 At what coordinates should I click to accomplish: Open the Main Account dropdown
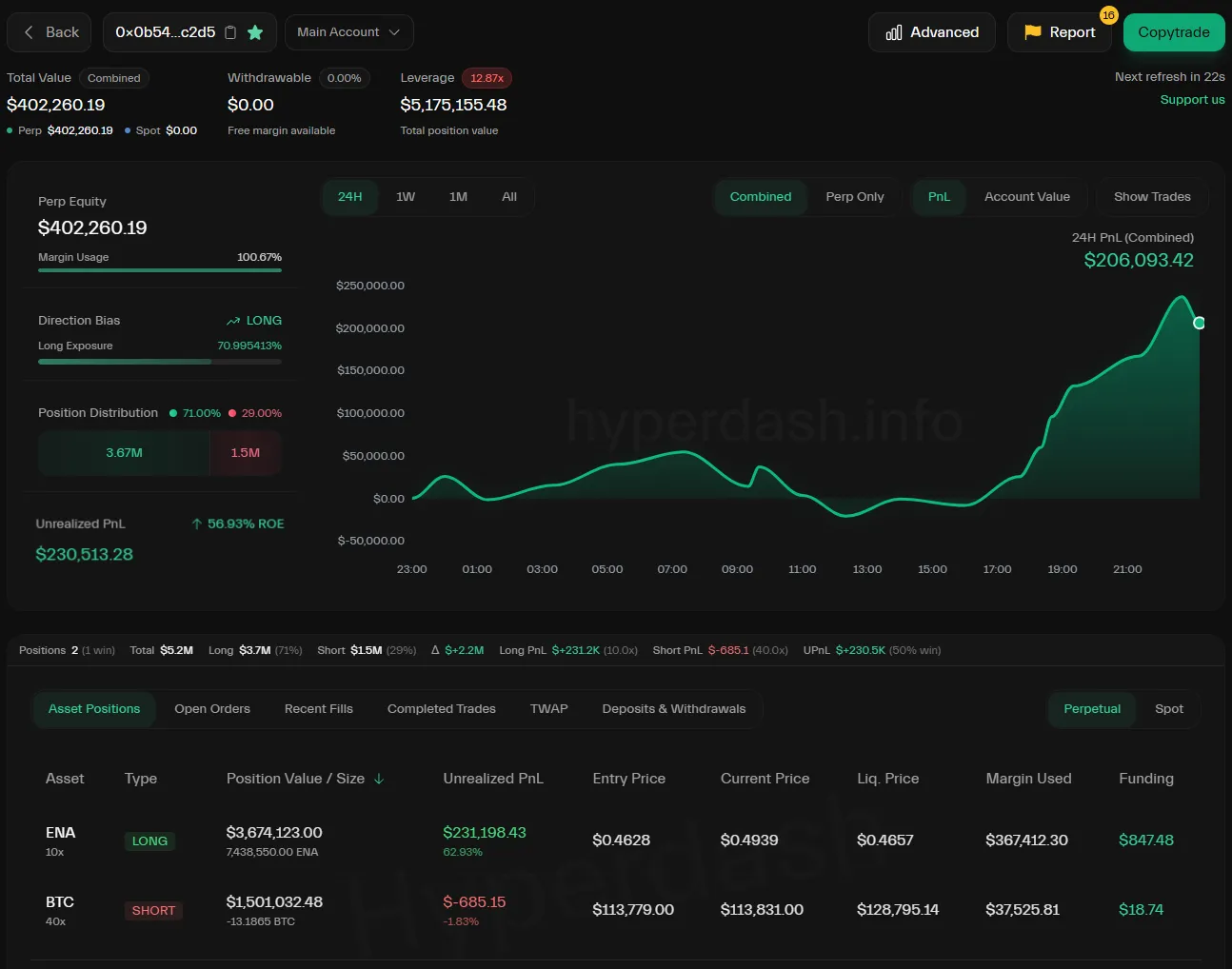click(348, 32)
